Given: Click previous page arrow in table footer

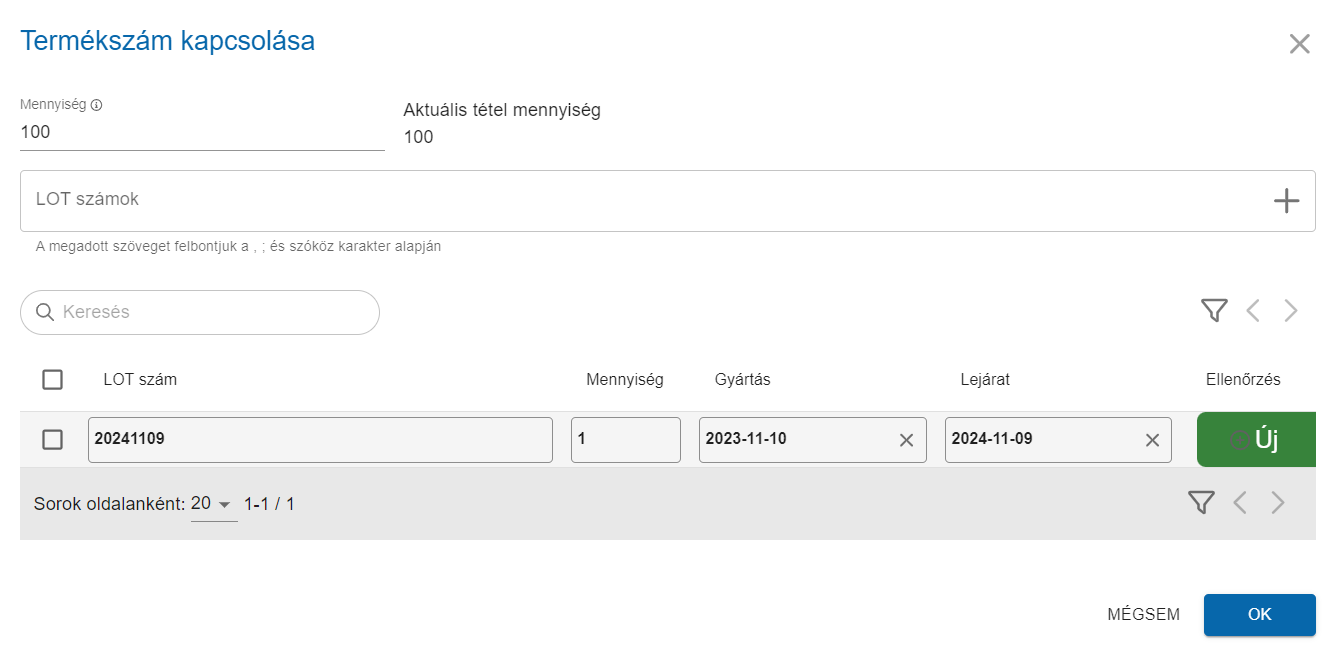Looking at the screenshot, I should pyautogui.click(x=1240, y=503).
